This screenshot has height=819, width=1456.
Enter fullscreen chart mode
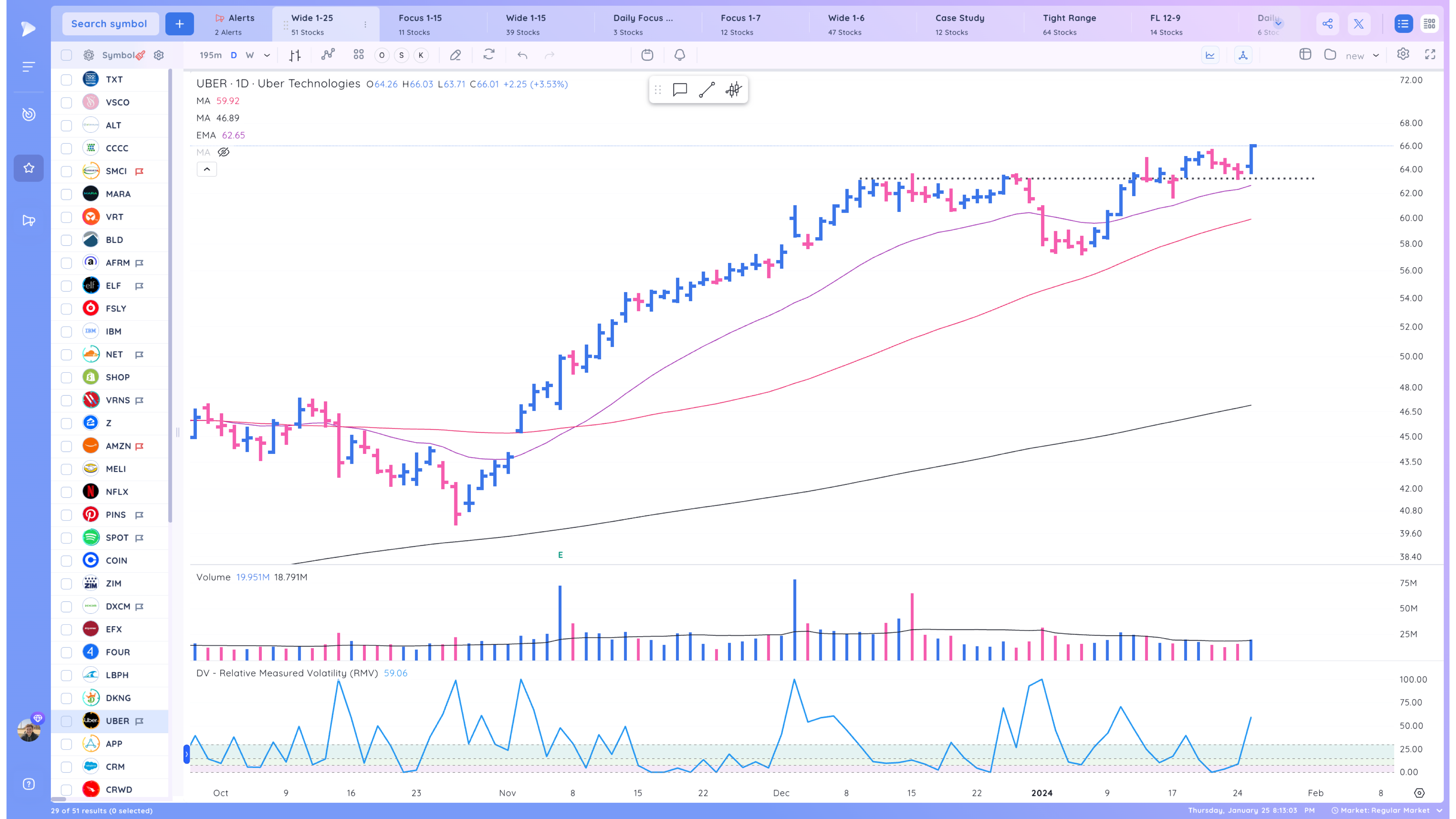pyautogui.click(x=1430, y=54)
